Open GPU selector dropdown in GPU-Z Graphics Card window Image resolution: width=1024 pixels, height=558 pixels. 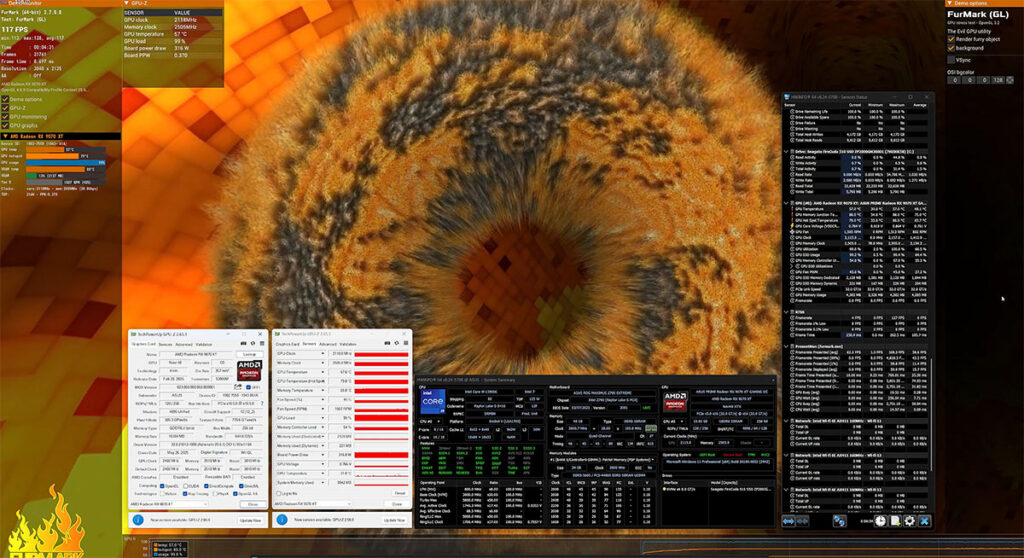[x=168, y=504]
